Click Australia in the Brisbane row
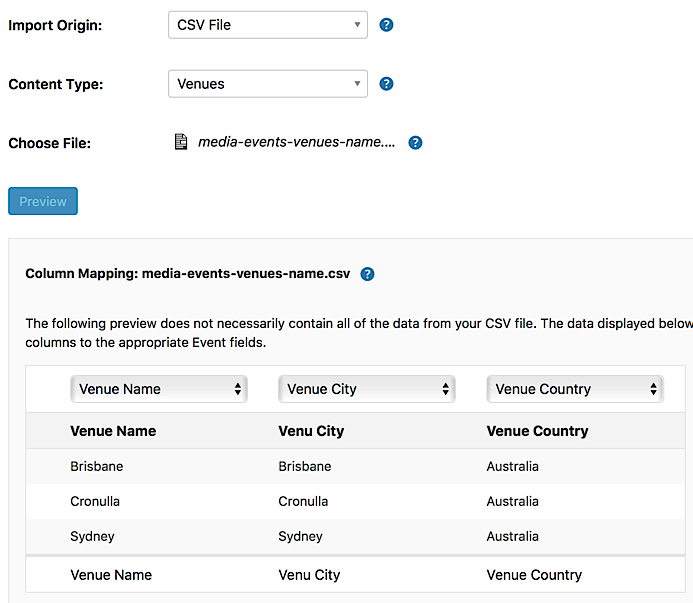The width and height of the screenshot is (693, 603). (x=512, y=466)
